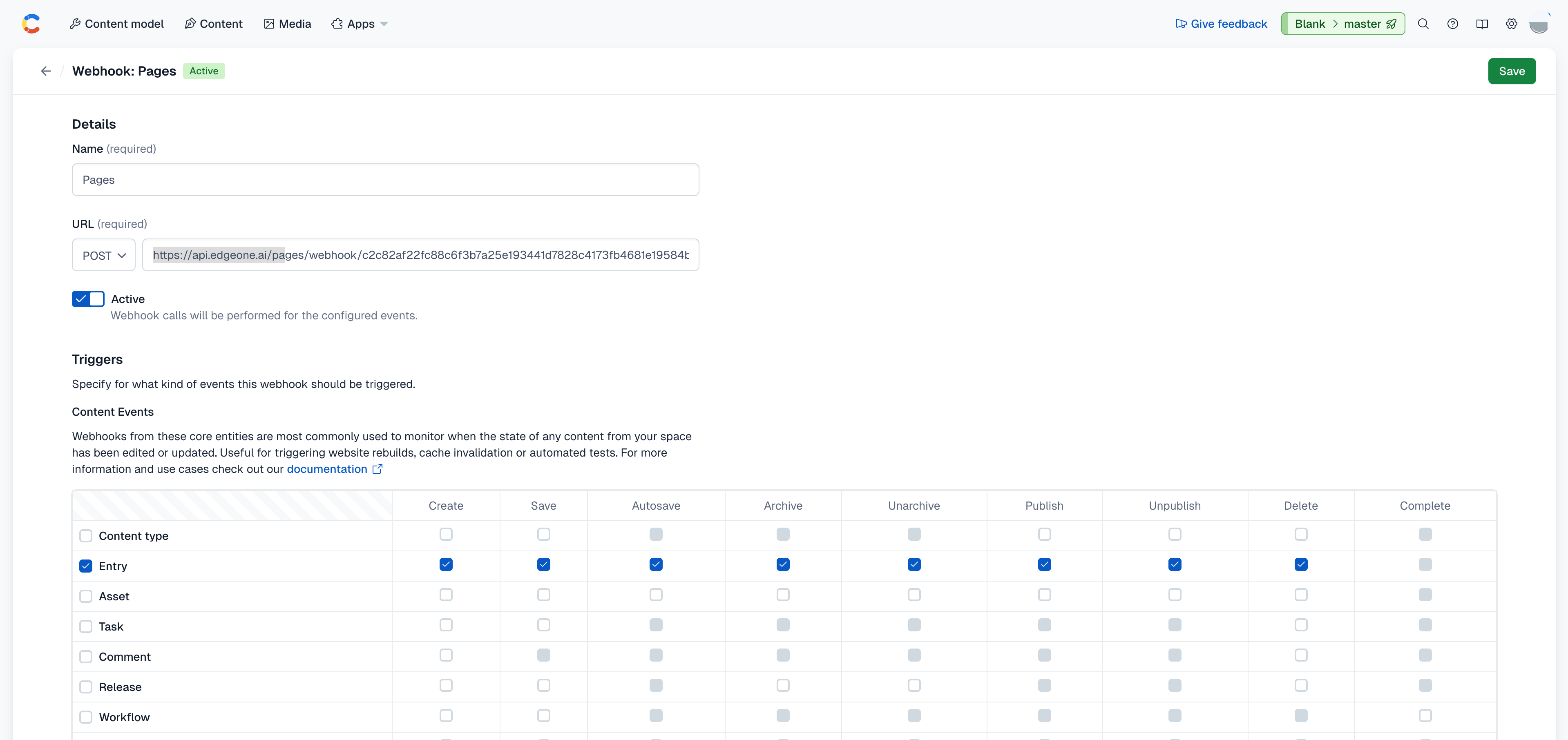The width and height of the screenshot is (1568, 740).
Task: Check the Workflow row checkbox
Action: tap(86, 717)
